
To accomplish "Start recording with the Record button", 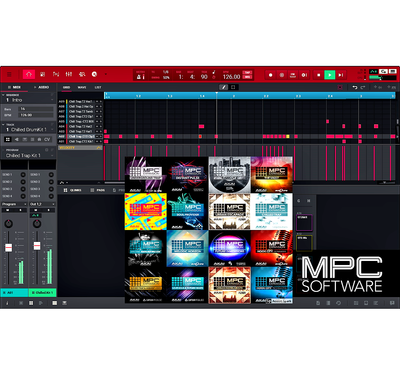I will coord(271,75).
